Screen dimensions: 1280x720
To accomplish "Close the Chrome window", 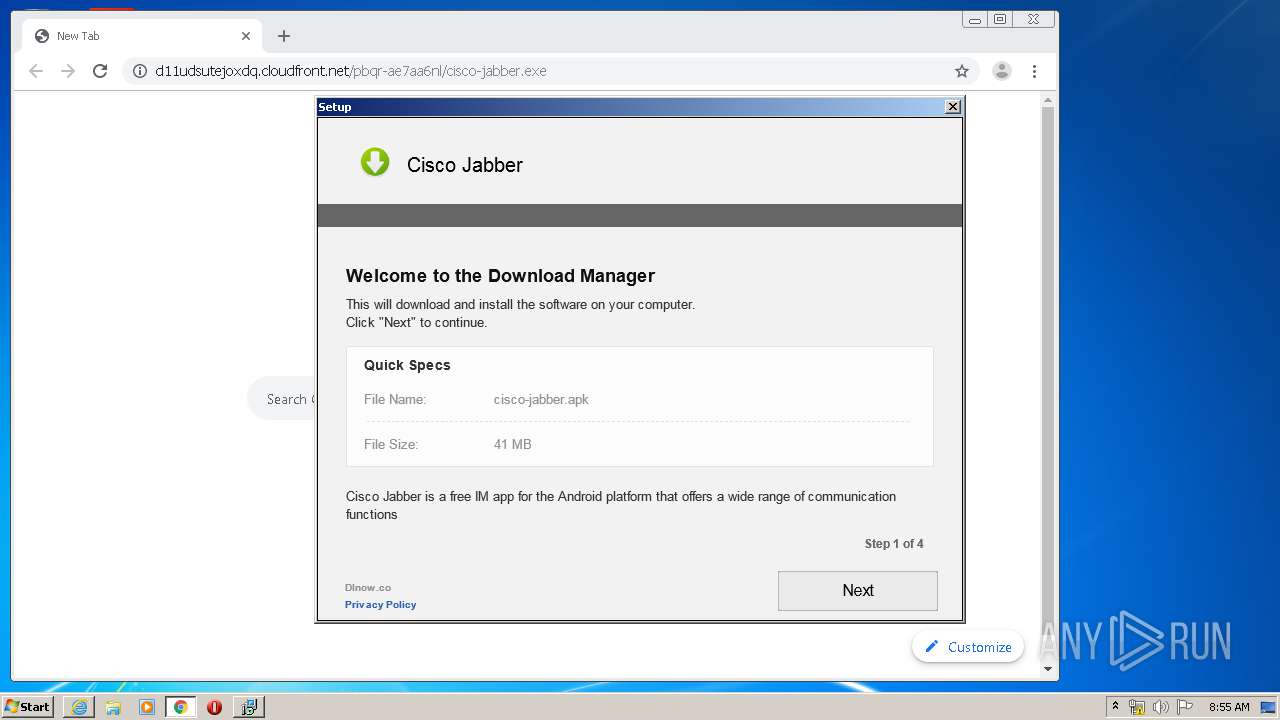I will pos(1033,19).
